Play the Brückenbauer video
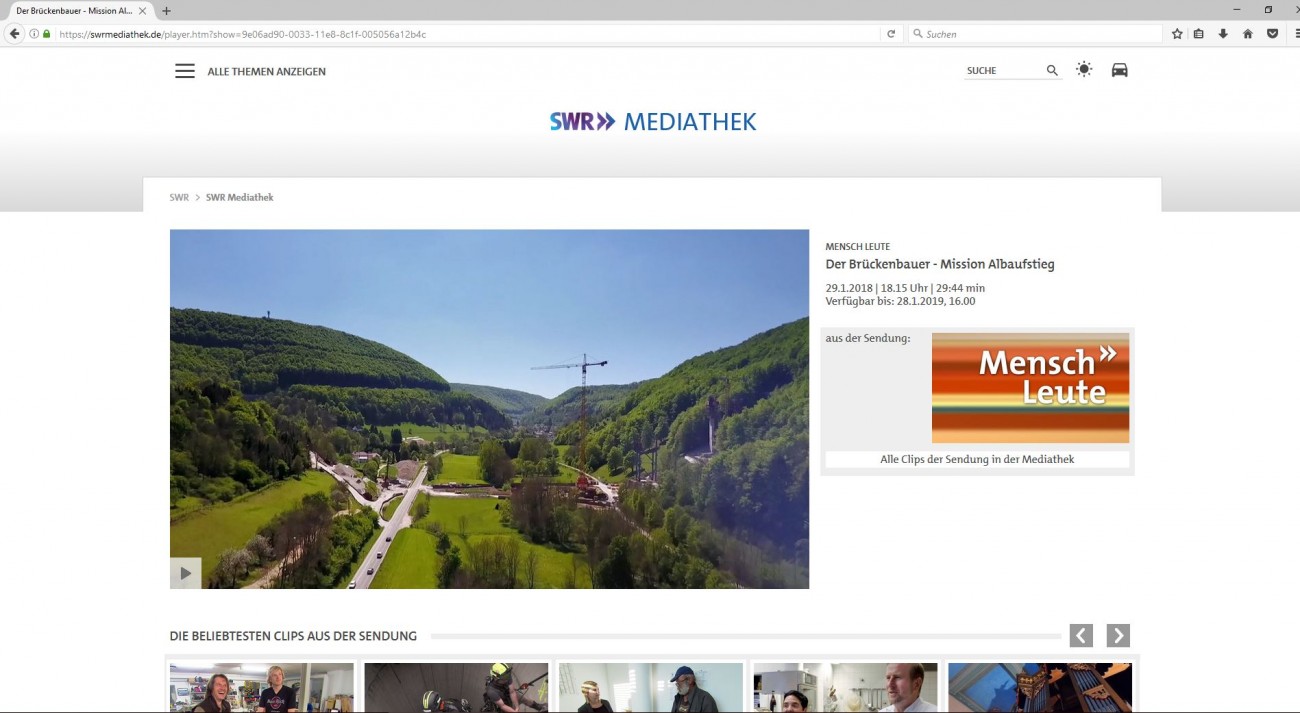The width and height of the screenshot is (1300, 713). [x=185, y=573]
